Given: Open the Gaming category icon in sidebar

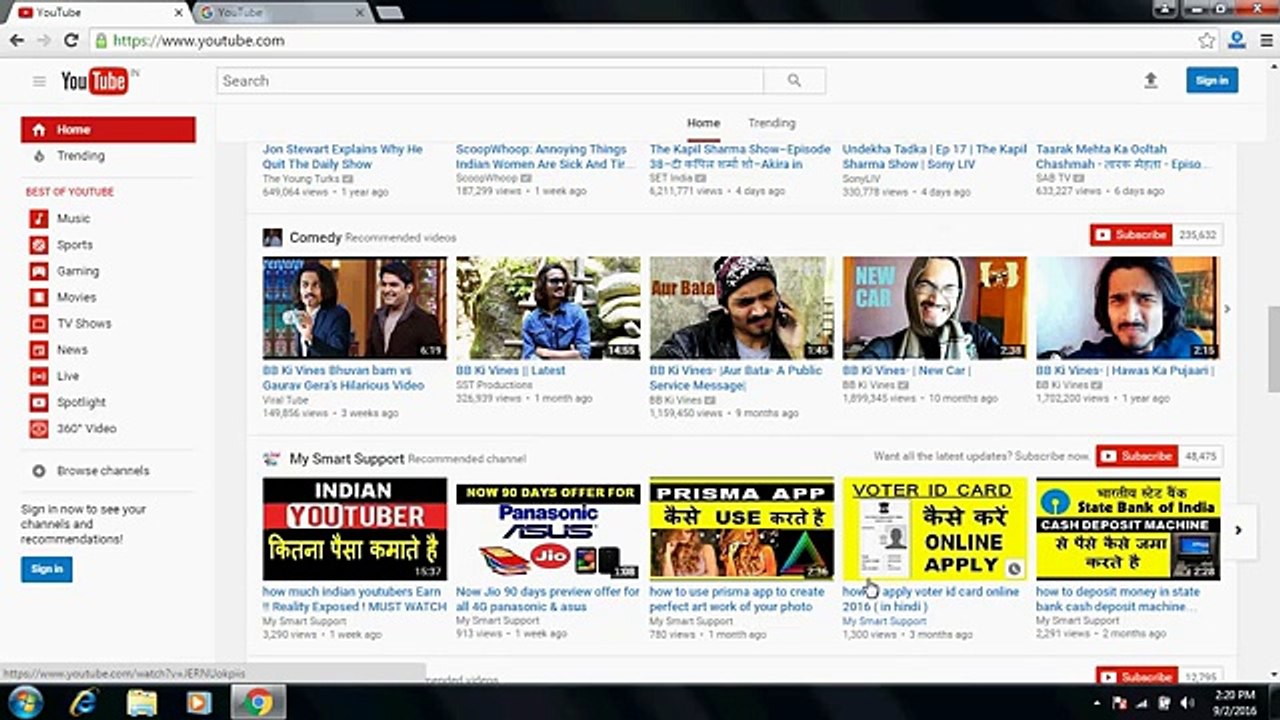Looking at the screenshot, I should [39, 271].
